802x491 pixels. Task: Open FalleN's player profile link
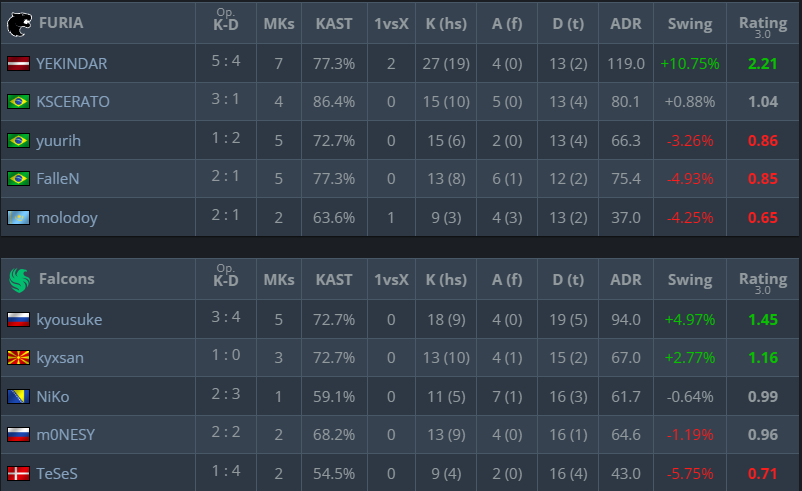point(59,179)
